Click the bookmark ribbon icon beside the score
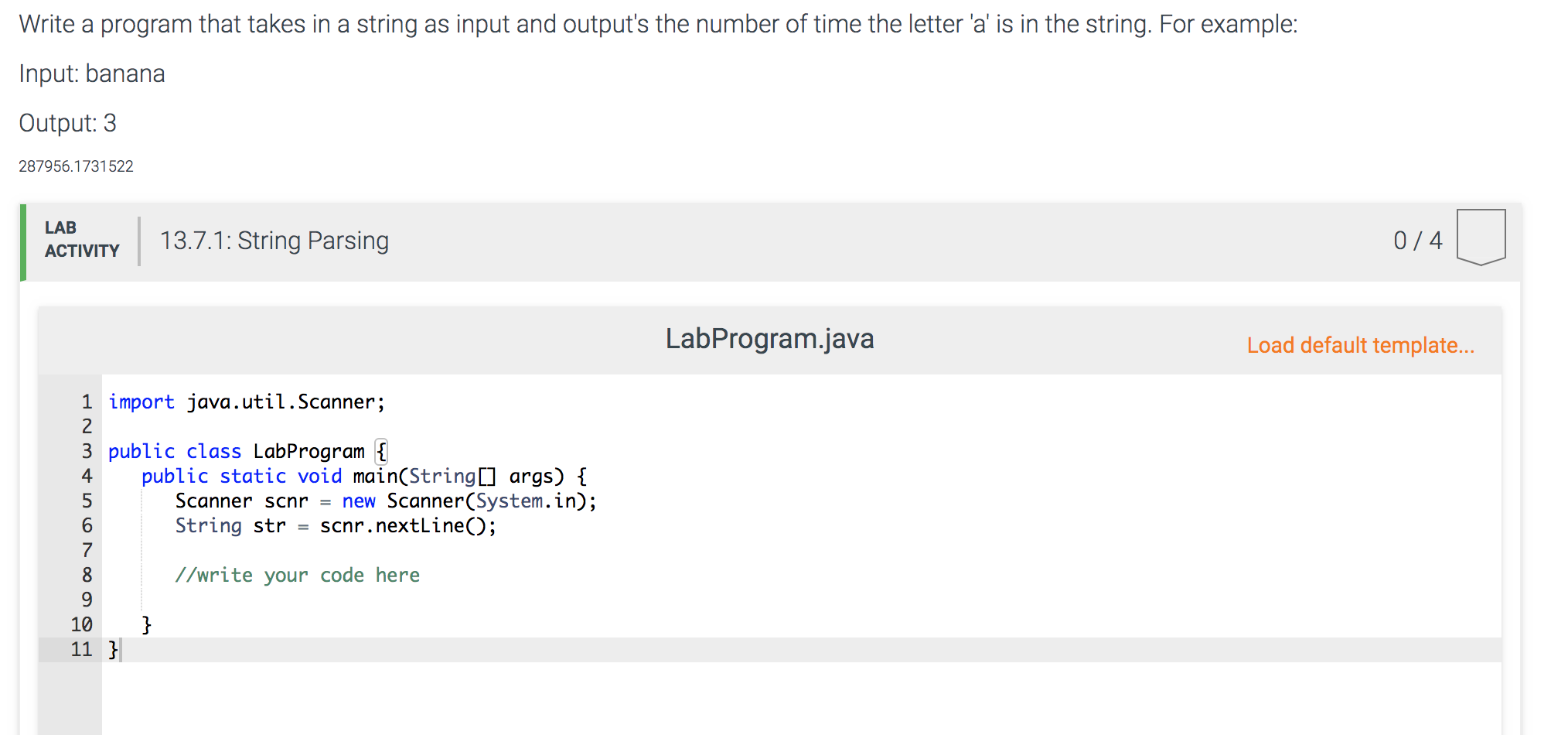Screen dimensions: 1568x735 (1481, 236)
